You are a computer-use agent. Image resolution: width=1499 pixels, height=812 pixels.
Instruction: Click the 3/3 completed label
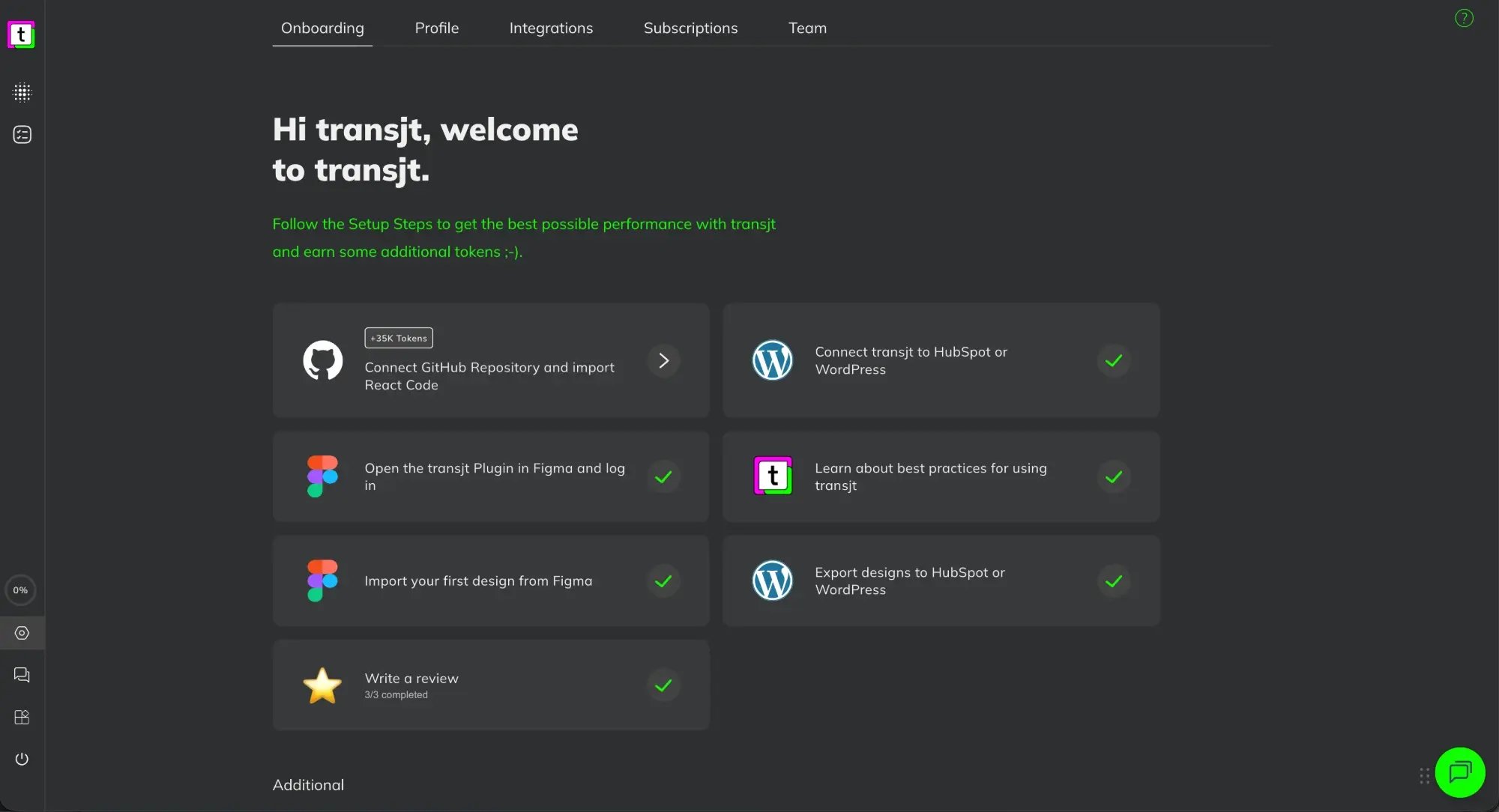pos(396,695)
